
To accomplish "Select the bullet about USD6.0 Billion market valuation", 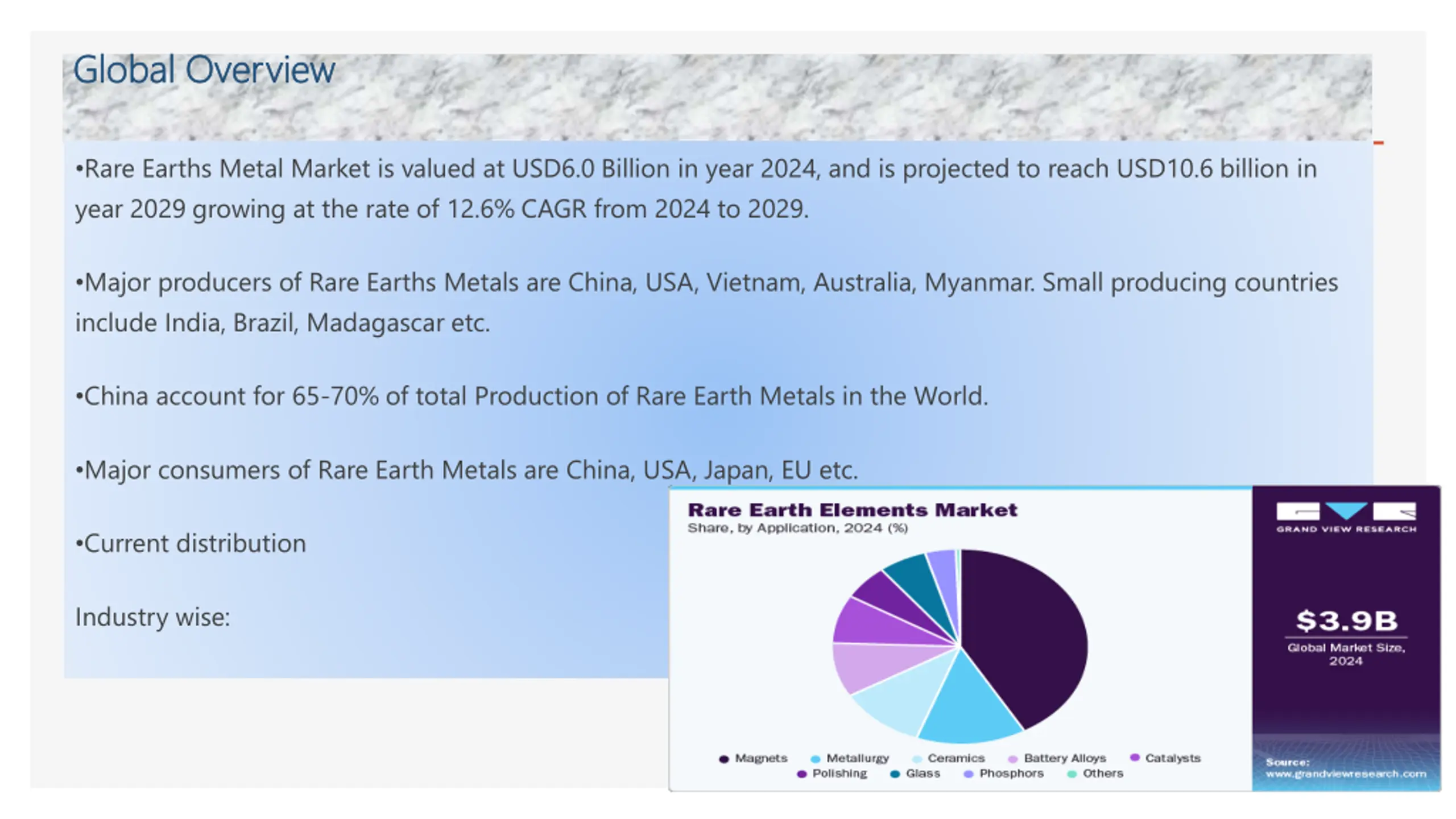I will 696,189.
